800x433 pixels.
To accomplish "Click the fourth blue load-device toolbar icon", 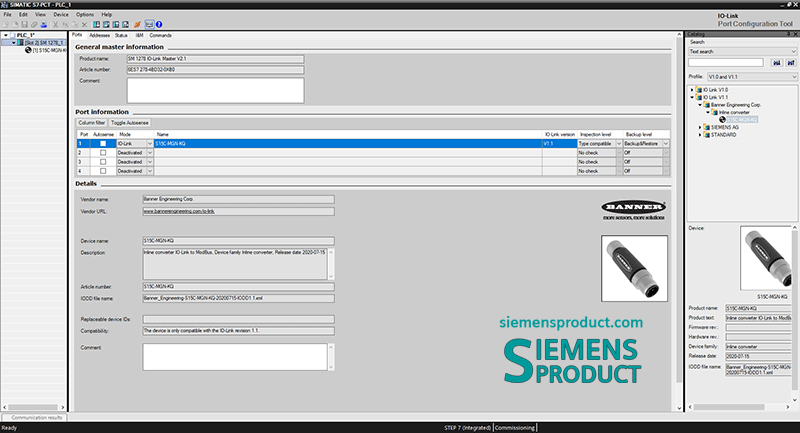I will [x=126, y=24].
